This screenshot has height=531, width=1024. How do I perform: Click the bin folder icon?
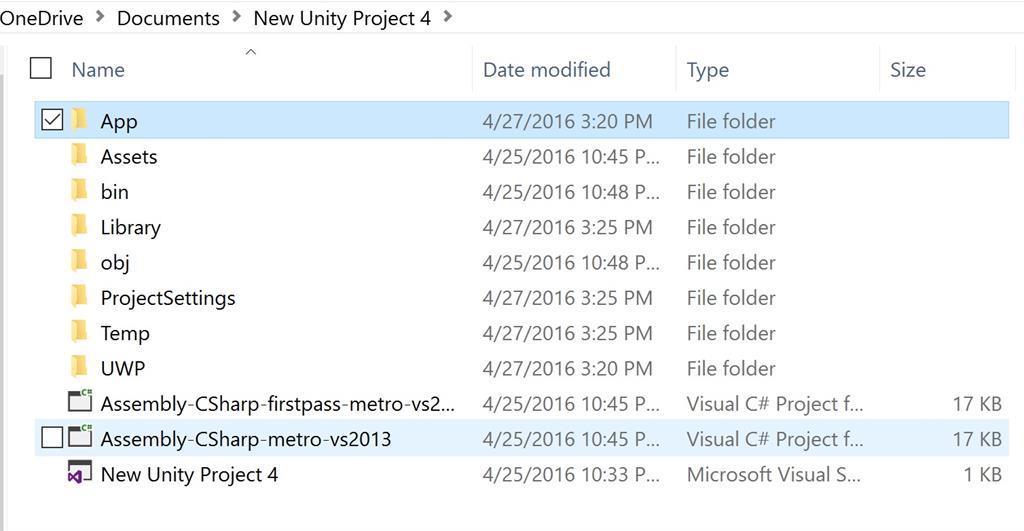pos(80,191)
